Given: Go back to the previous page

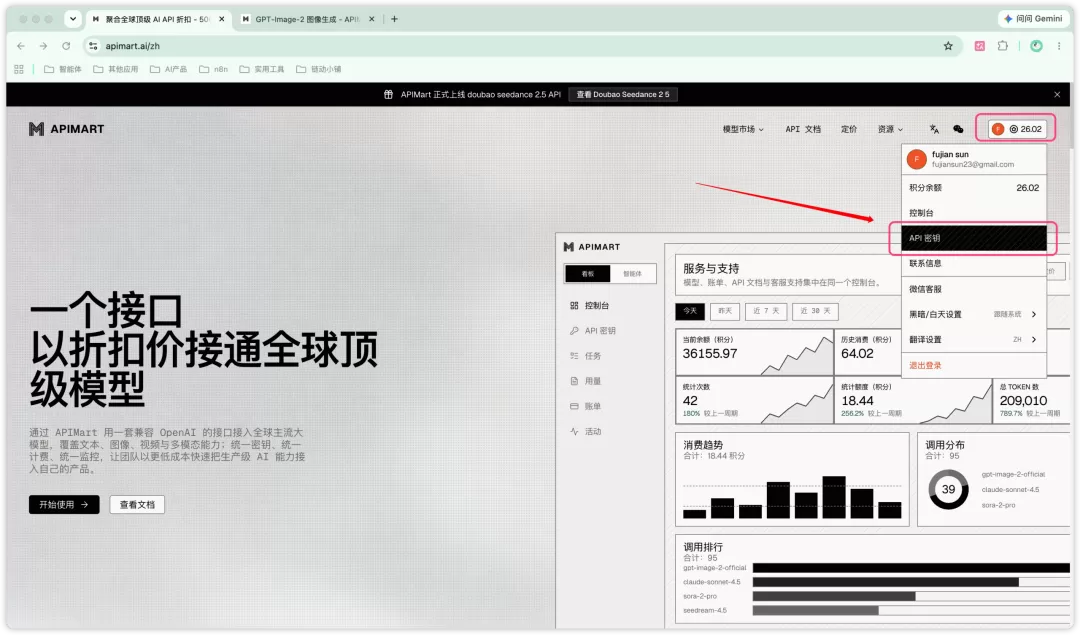Looking at the screenshot, I should click(x=21, y=46).
